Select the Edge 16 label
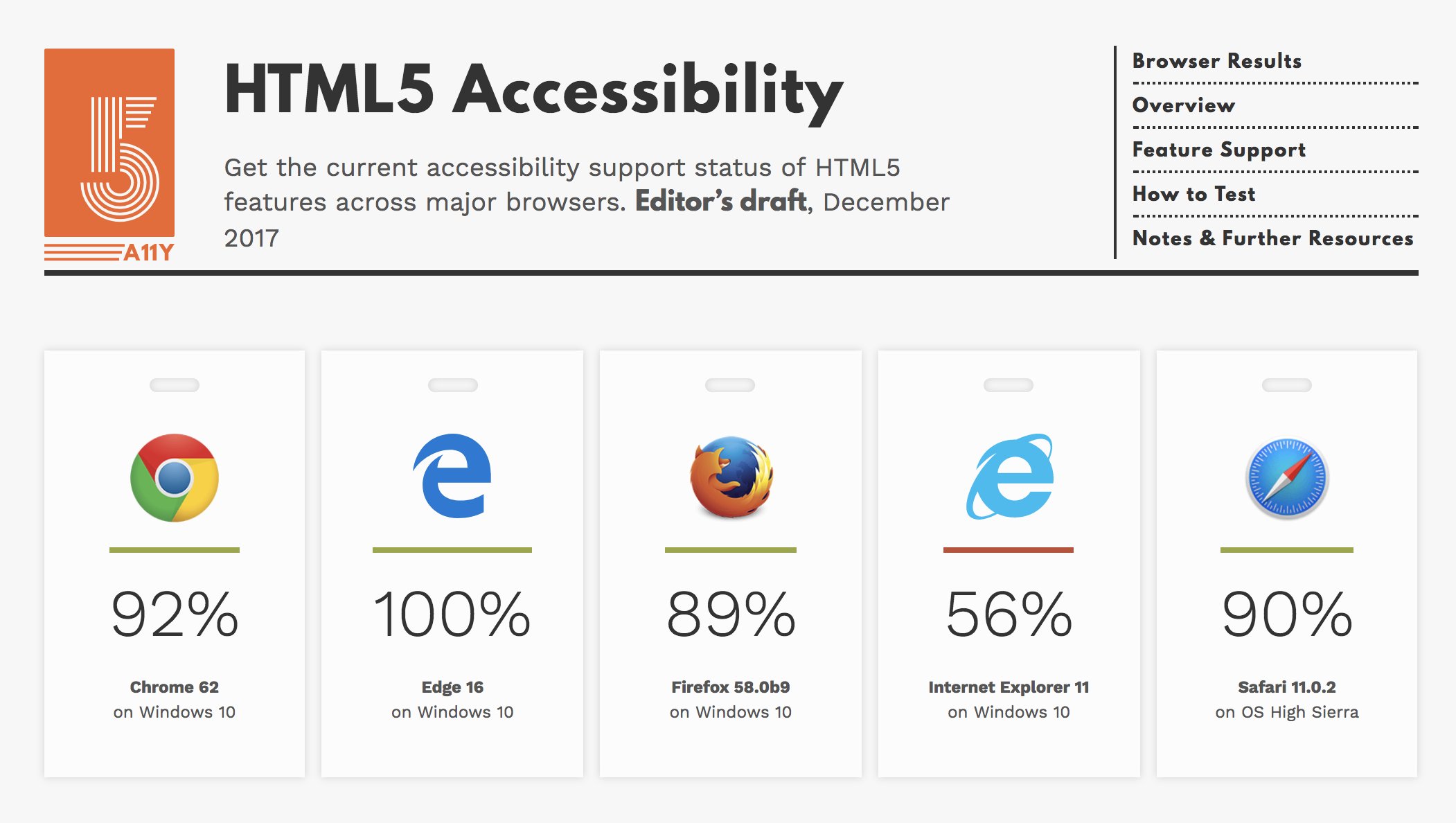 tap(452, 687)
